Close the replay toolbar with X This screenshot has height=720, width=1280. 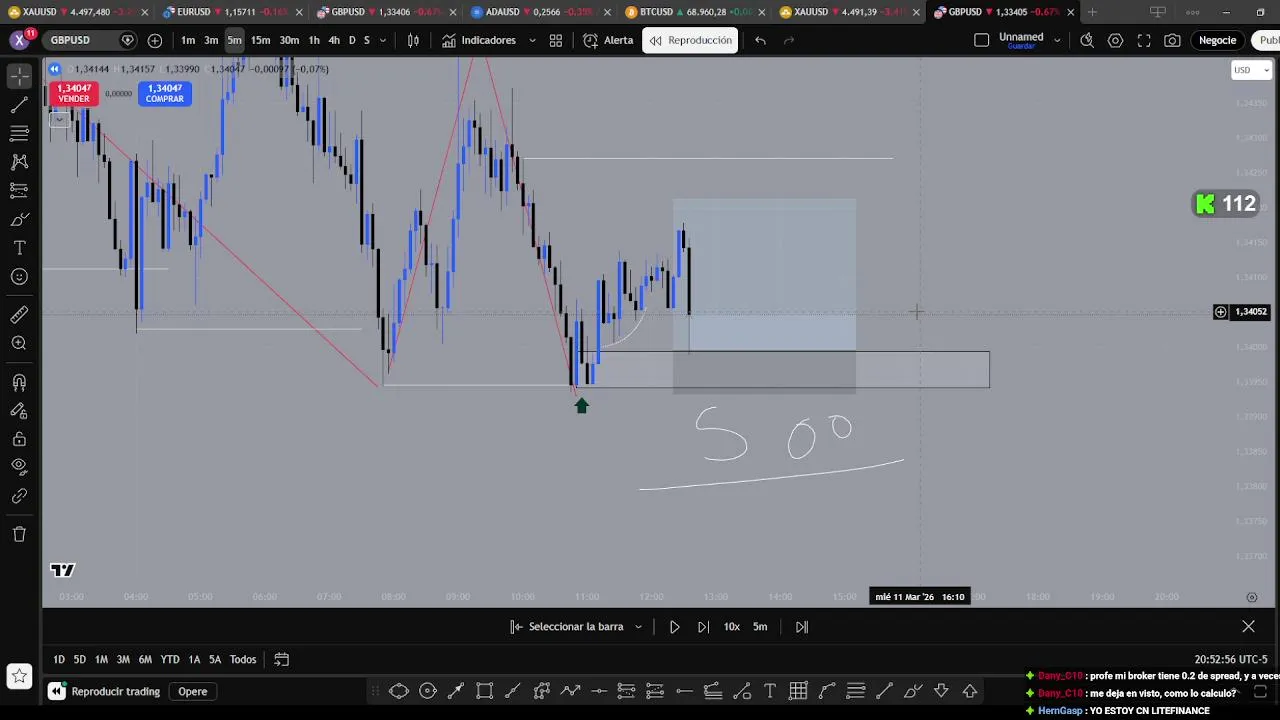click(1248, 627)
